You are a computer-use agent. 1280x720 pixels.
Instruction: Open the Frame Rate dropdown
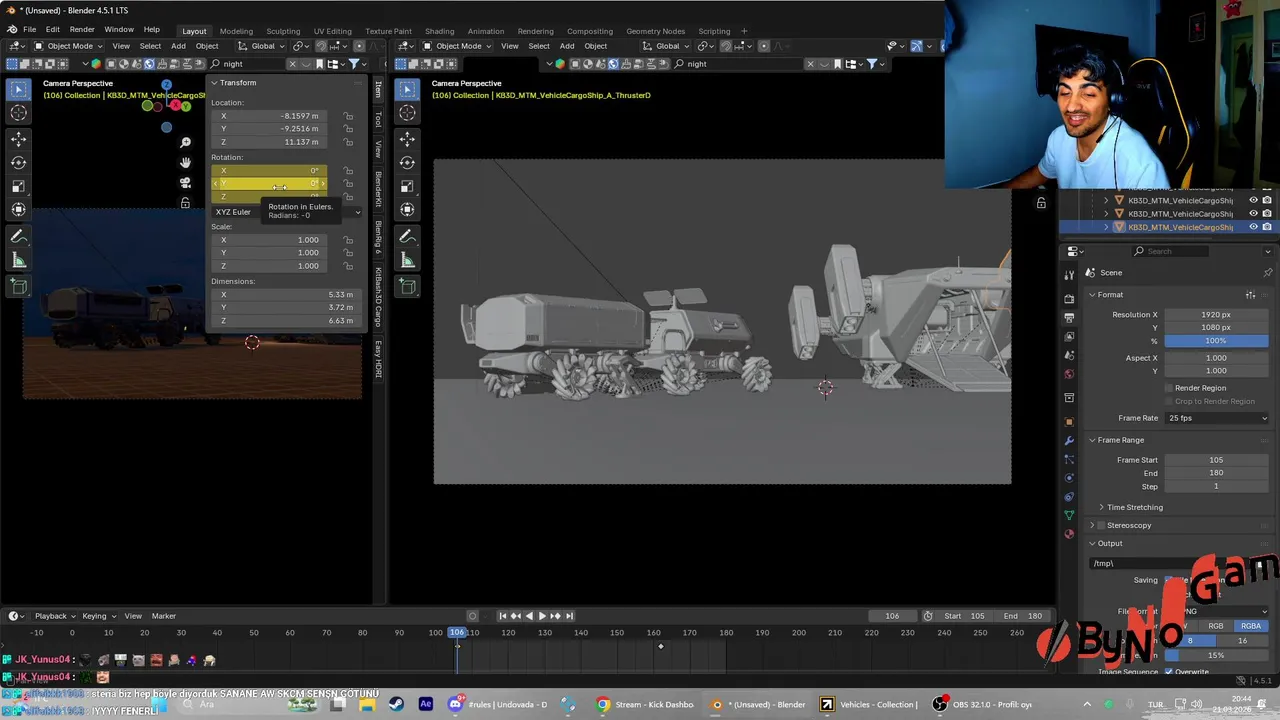[1216, 418]
